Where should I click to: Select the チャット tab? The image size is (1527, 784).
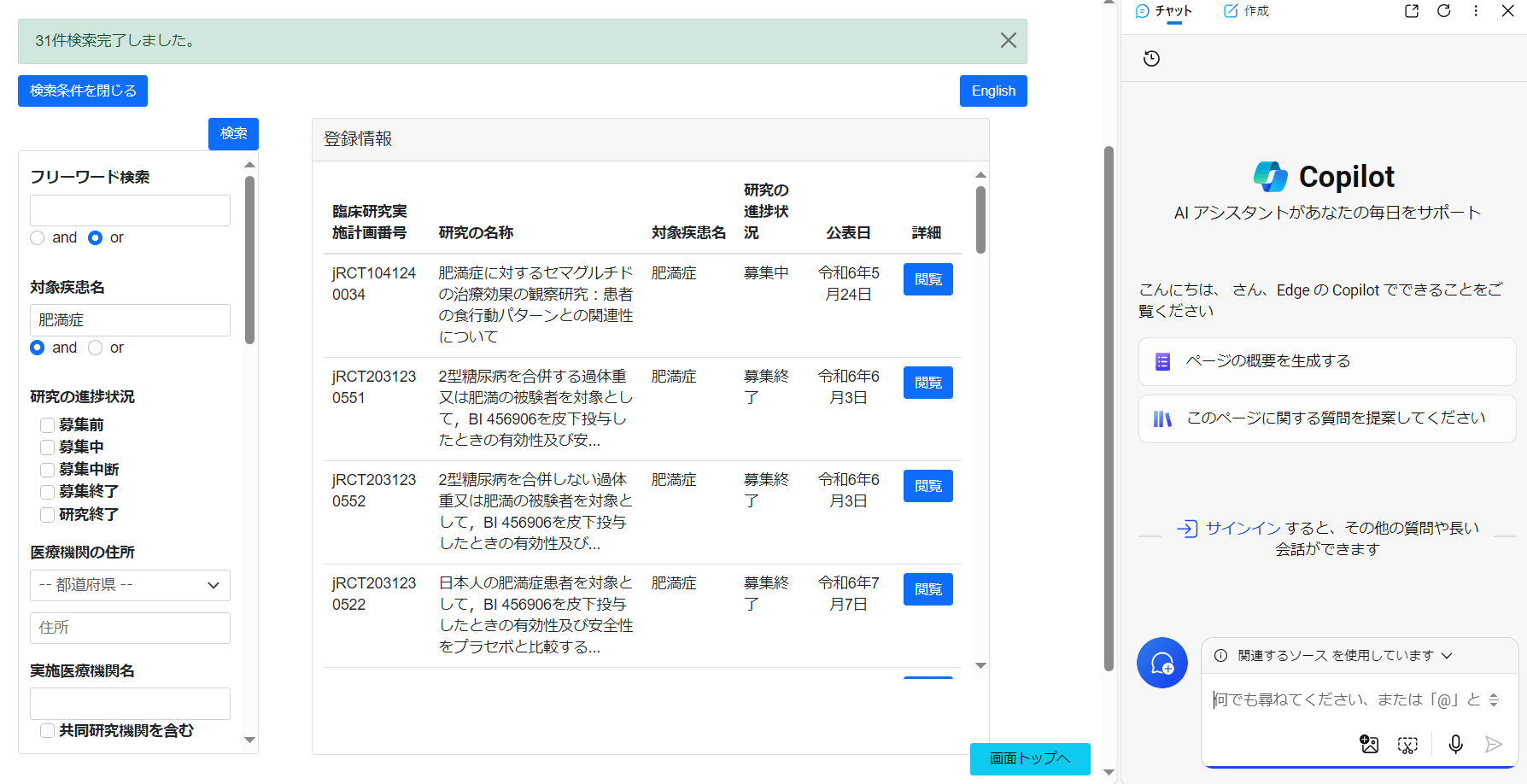pyautogui.click(x=1164, y=11)
